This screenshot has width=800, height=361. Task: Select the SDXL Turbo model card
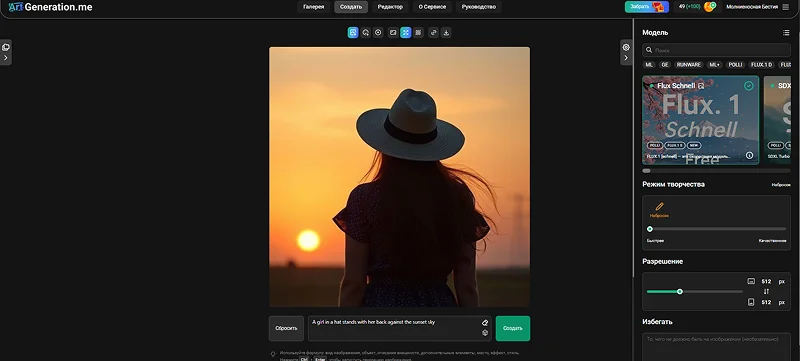(777, 120)
